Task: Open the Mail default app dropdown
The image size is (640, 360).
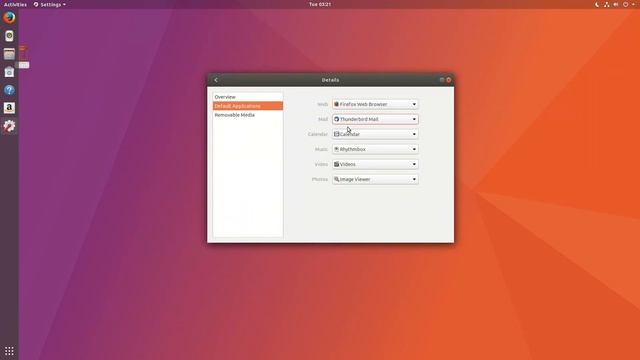Action: pyautogui.click(x=375, y=119)
